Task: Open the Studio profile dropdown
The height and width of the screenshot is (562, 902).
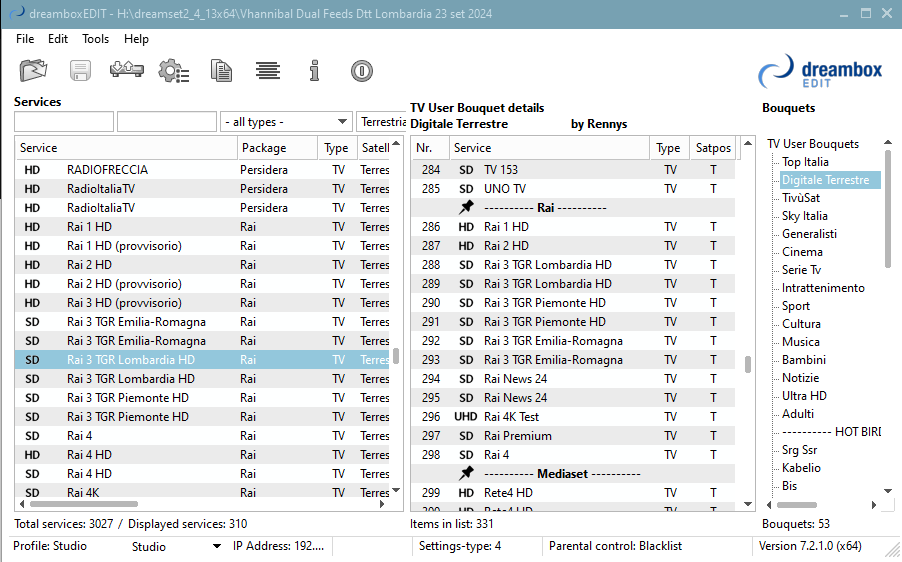Action: [176, 546]
